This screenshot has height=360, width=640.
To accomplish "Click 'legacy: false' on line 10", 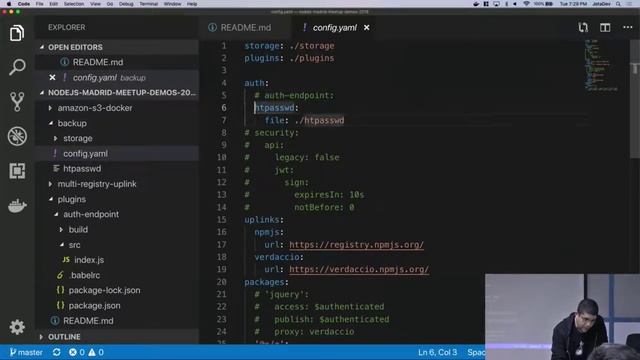I will coord(307,157).
